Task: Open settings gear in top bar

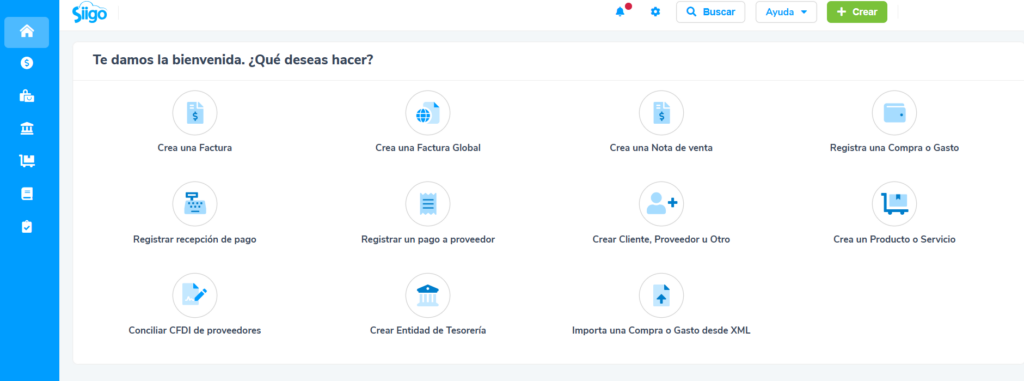Action: [x=655, y=12]
